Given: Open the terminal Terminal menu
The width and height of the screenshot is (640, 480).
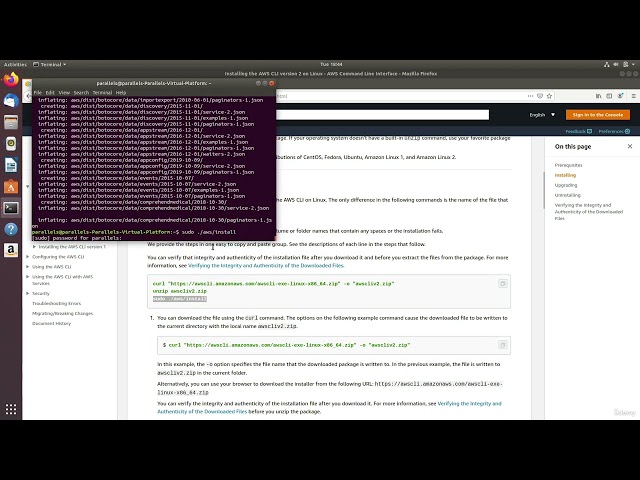Looking at the screenshot, I should pos(102,93).
